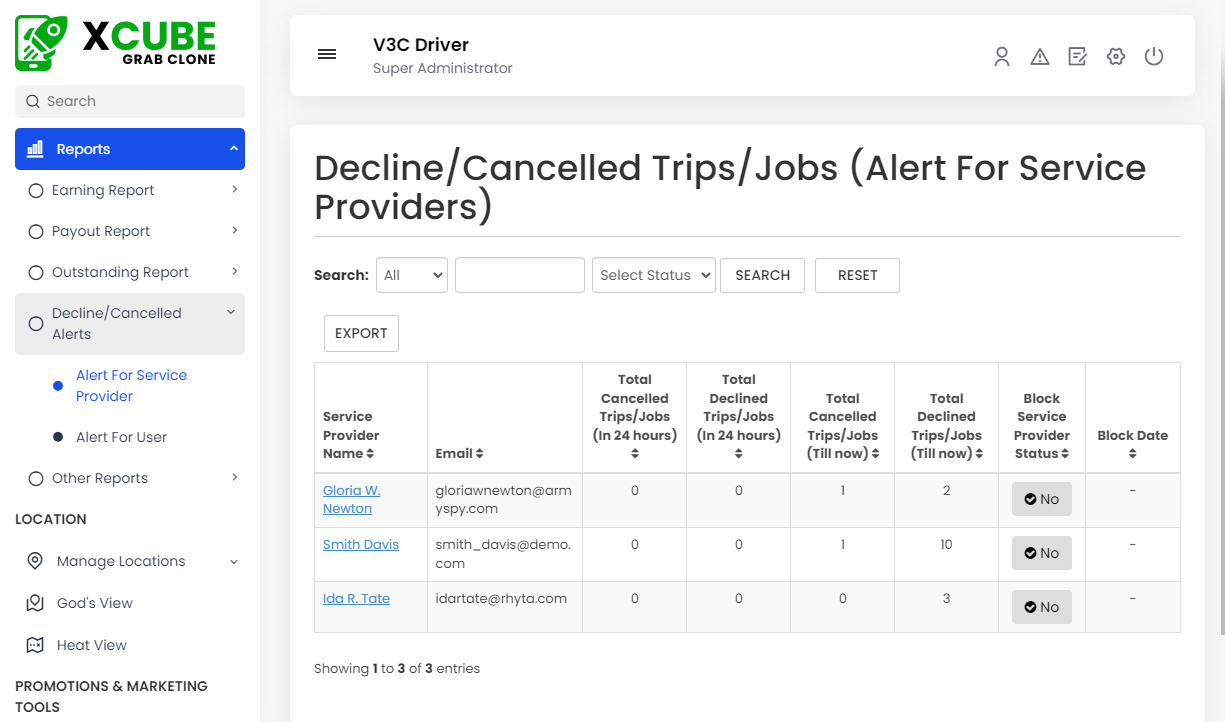Image resolution: width=1225 pixels, height=722 pixels.
Task: Click the Manage Locations map pin icon
Action: click(37, 561)
